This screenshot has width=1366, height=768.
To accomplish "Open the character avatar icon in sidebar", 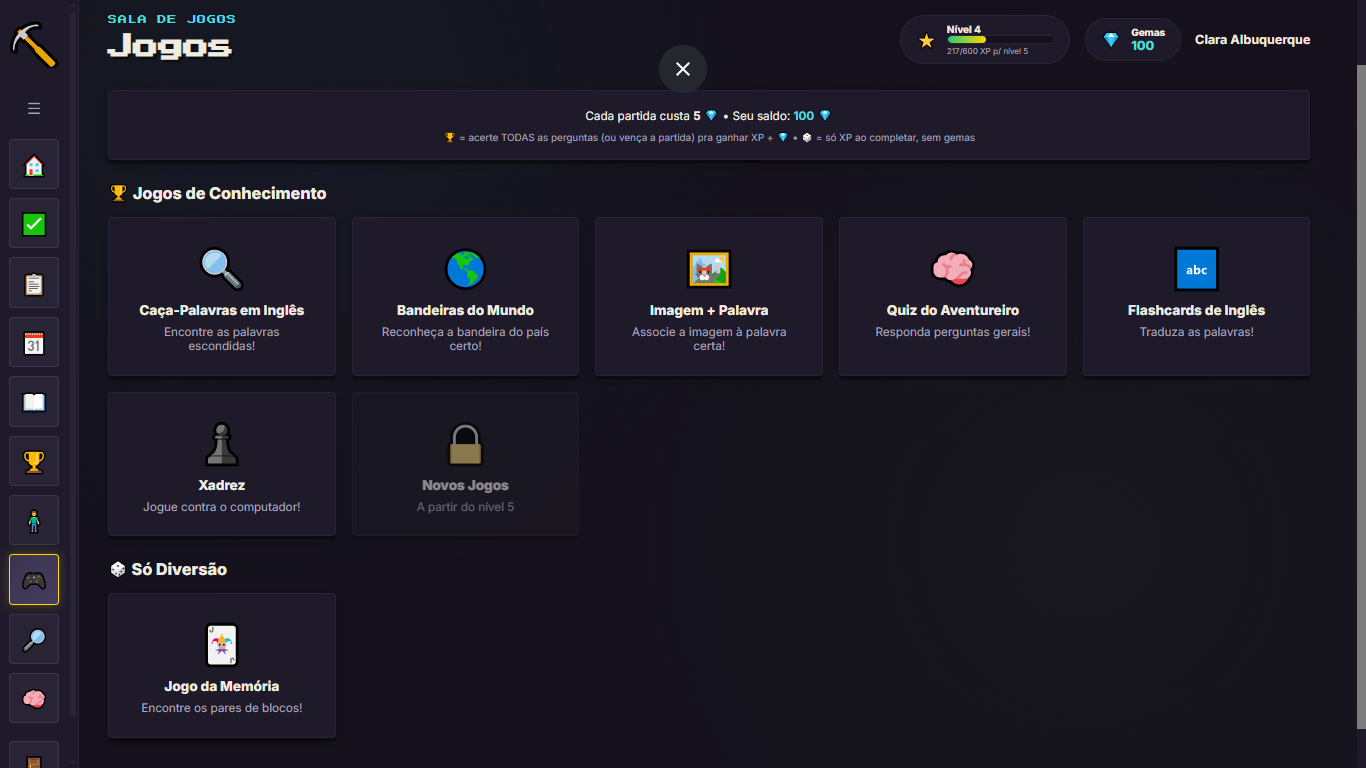I will click(x=34, y=521).
